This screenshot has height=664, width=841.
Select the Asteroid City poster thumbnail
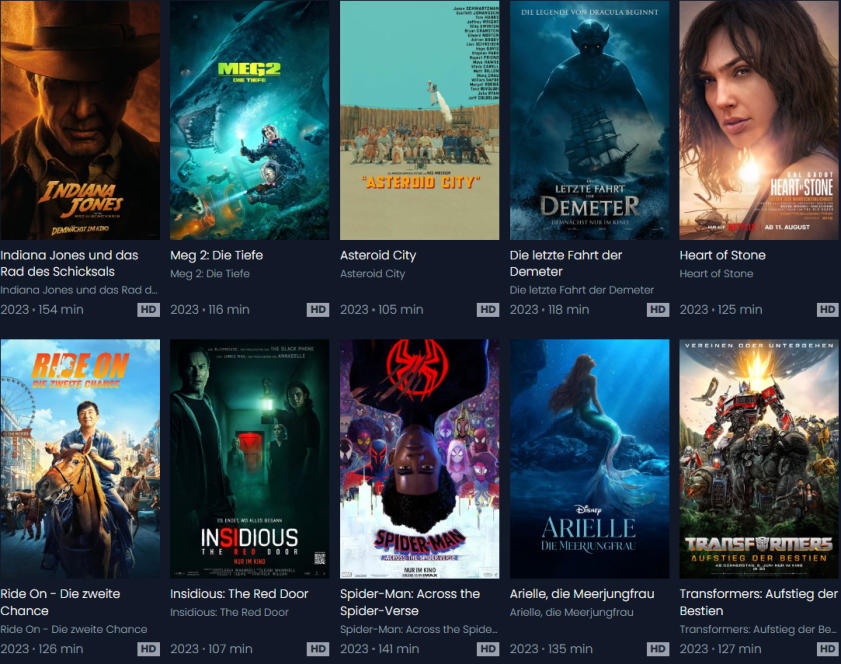tap(419, 120)
